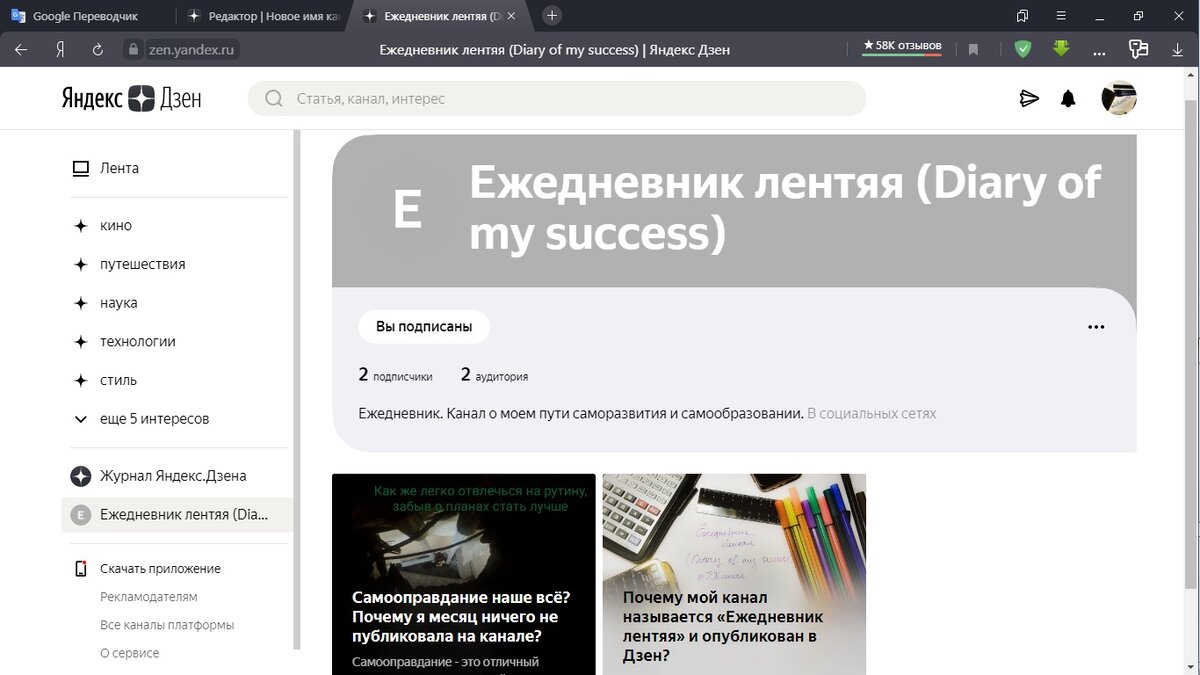Open the Yandex home 'Я' button
The height and width of the screenshot is (675, 1200).
pyautogui.click(x=60, y=49)
